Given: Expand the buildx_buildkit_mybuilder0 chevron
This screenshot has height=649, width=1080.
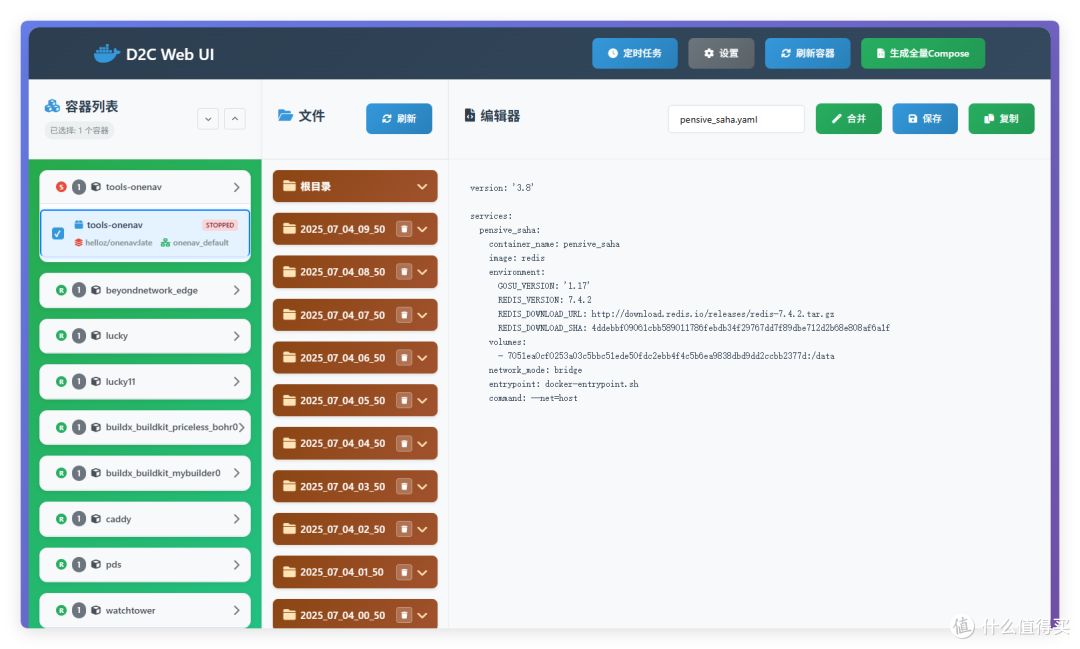Looking at the screenshot, I should click(x=236, y=473).
